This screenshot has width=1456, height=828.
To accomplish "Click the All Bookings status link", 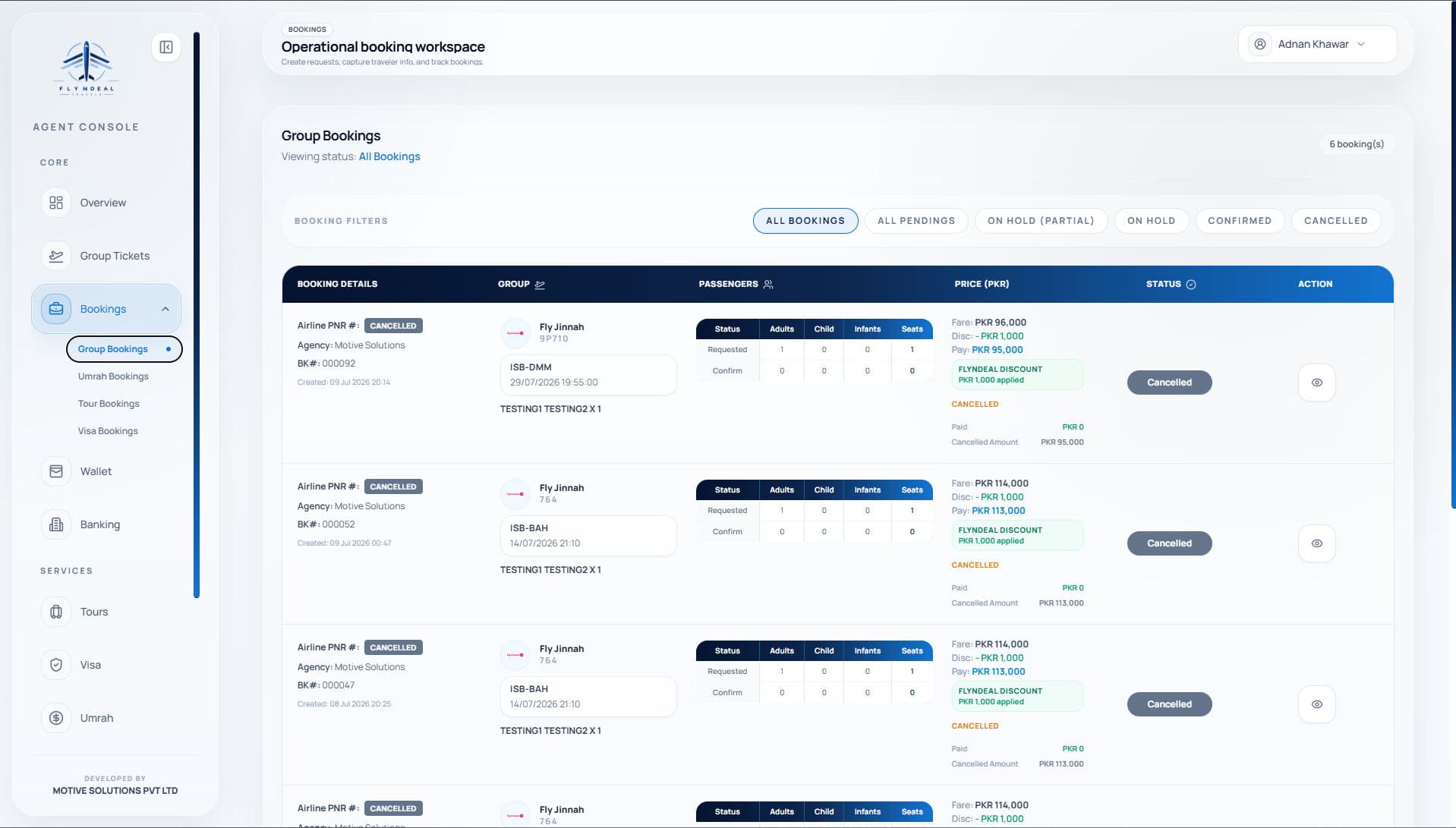I will [389, 156].
